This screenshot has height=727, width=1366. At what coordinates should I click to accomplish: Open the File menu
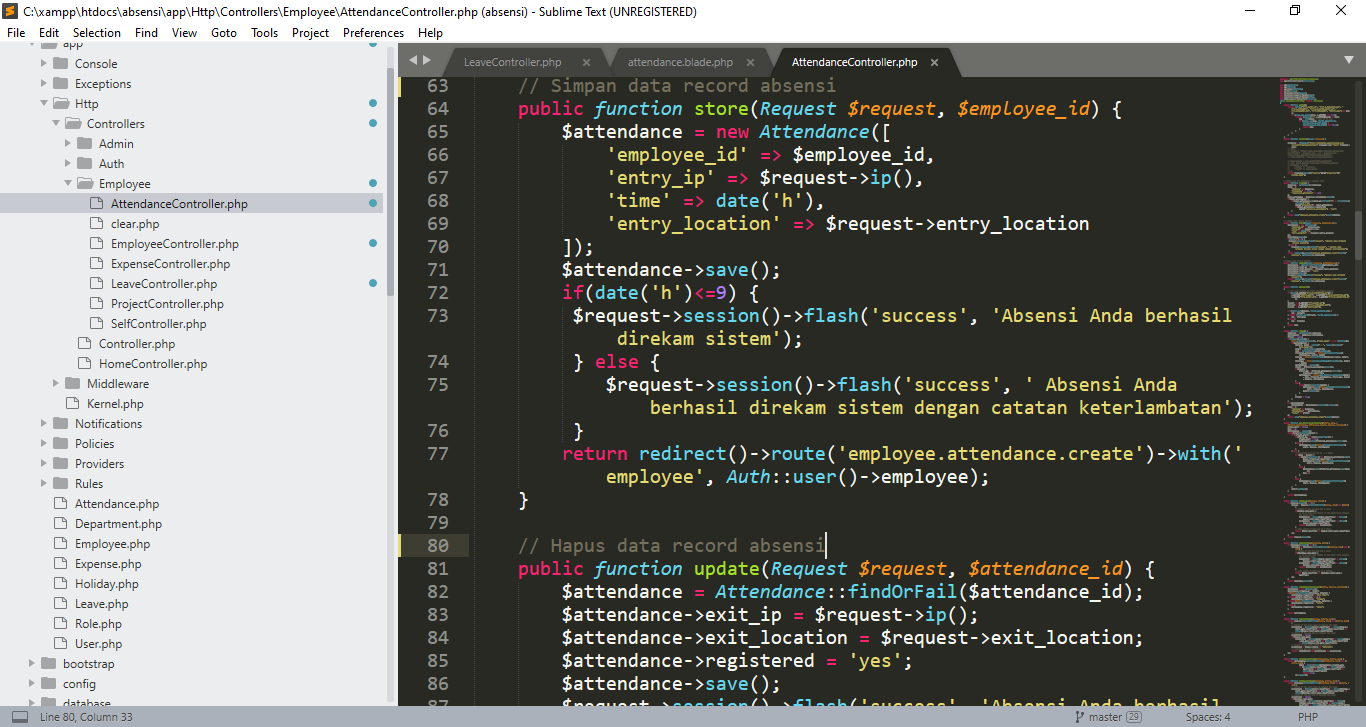(16, 32)
